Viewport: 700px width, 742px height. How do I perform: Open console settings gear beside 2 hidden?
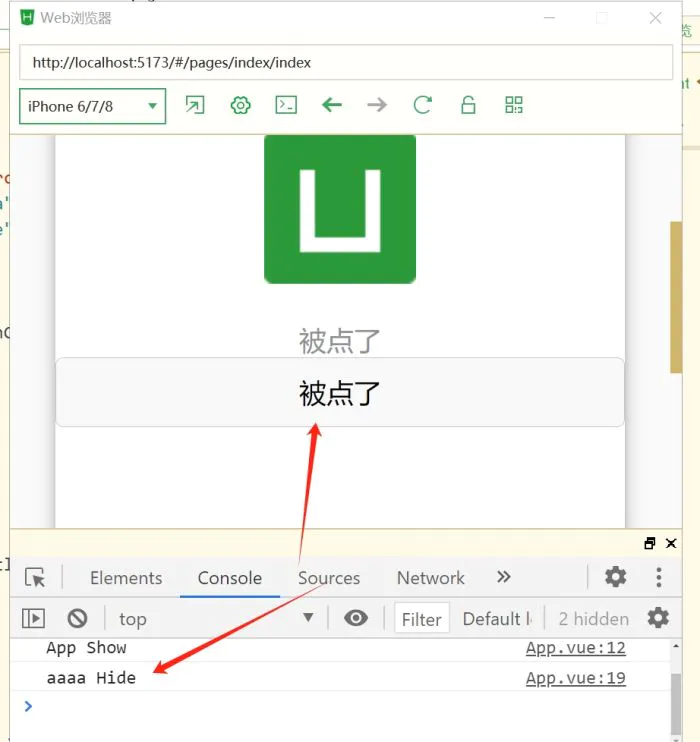658,618
